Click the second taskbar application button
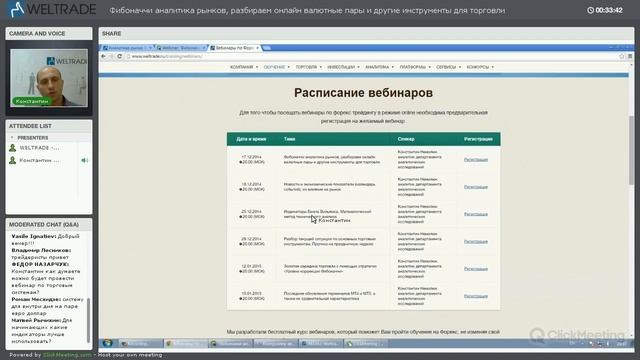Image resolution: width=640 pixels, height=360 pixels. coord(186,344)
